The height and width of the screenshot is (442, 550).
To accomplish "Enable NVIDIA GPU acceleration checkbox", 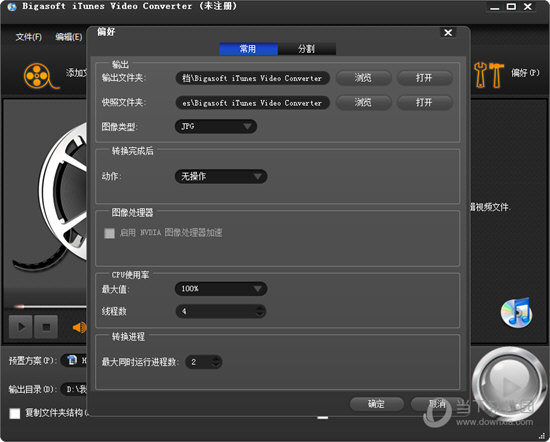I will click(109, 233).
